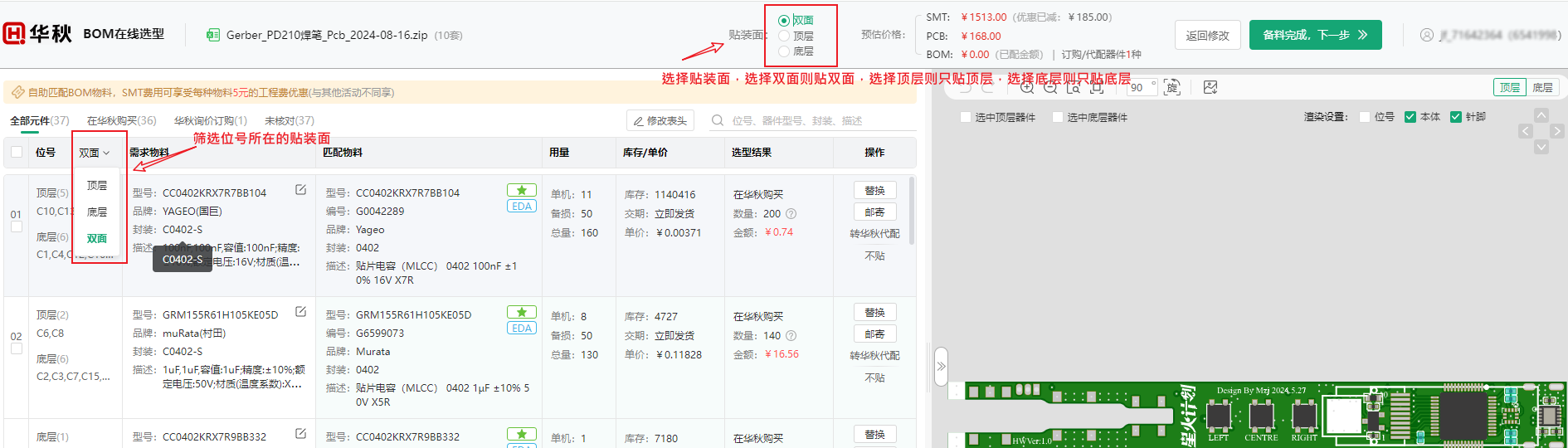Click the BOM table vertical scrollbar
This screenshot has width=1568, height=448.
point(913,210)
